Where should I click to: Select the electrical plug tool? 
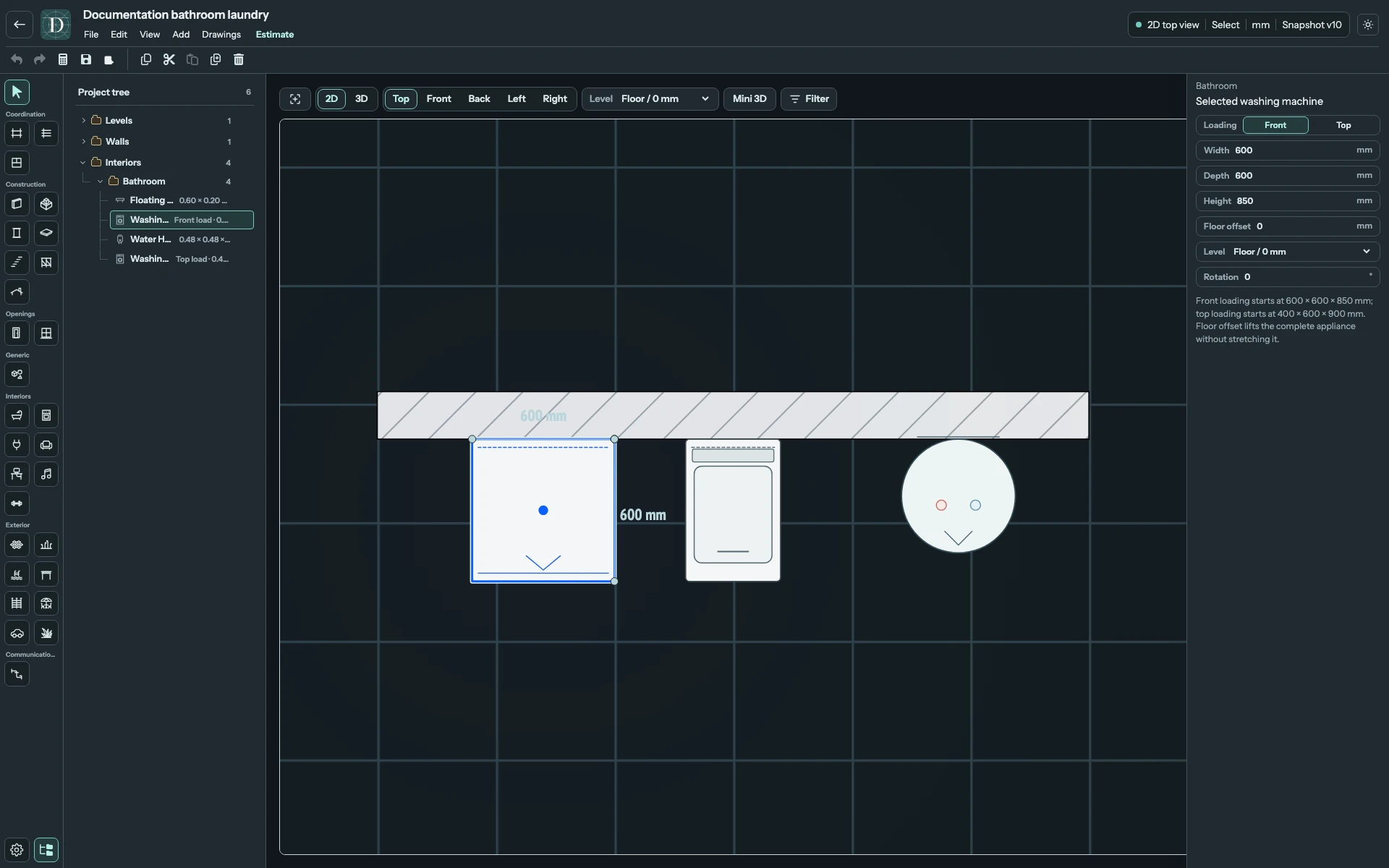click(17, 445)
